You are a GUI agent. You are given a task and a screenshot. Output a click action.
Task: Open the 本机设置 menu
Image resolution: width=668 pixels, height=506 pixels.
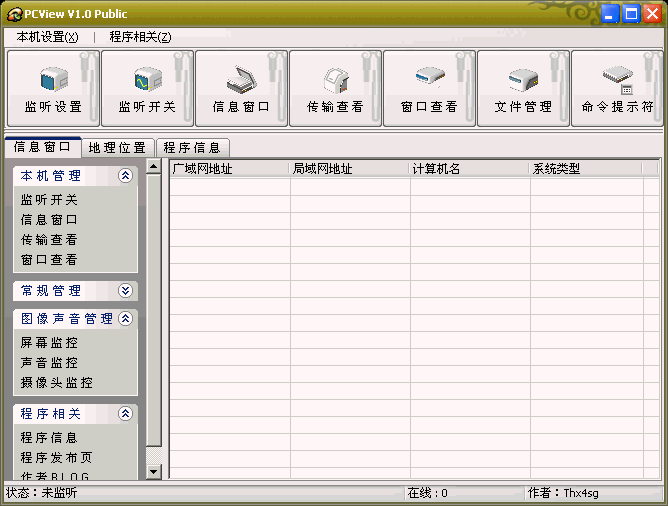[47, 37]
